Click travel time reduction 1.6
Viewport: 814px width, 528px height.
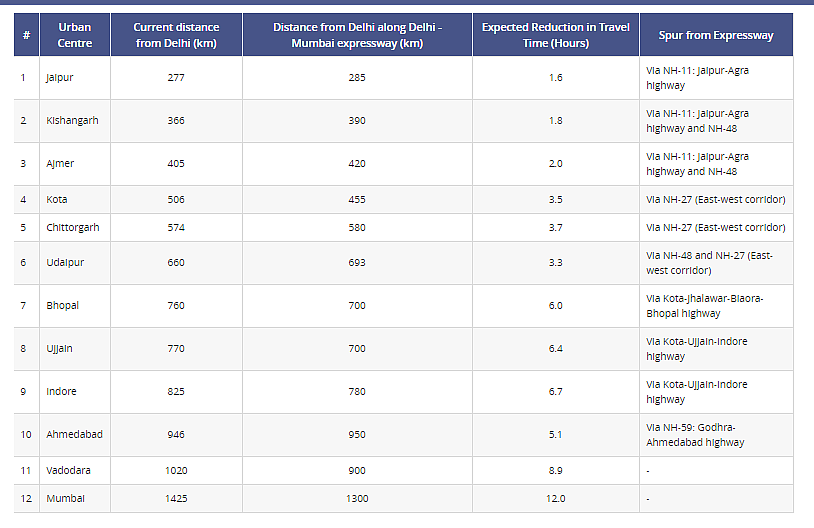pyautogui.click(x=555, y=77)
